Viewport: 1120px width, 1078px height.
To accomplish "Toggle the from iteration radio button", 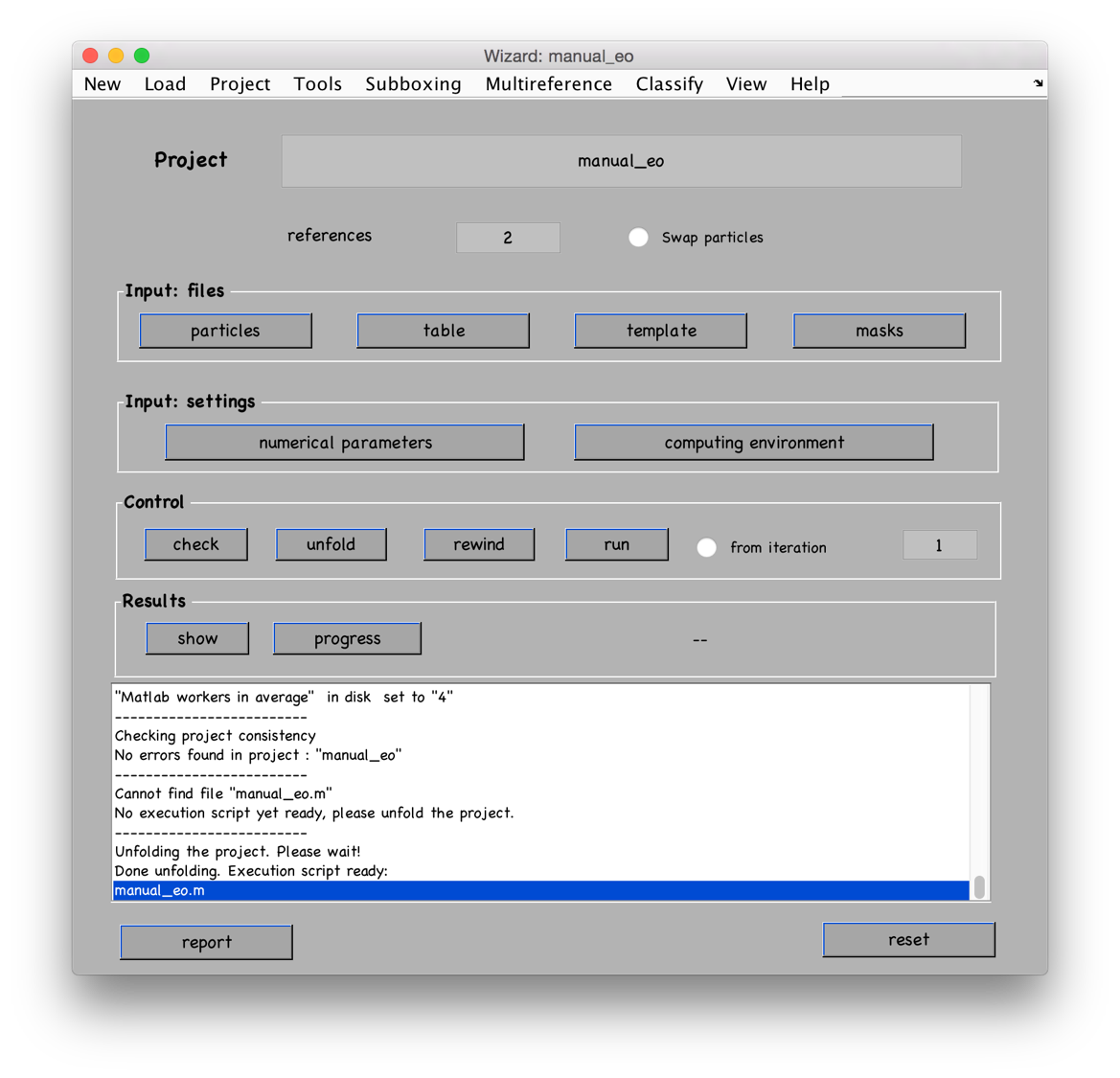I will [x=706, y=547].
